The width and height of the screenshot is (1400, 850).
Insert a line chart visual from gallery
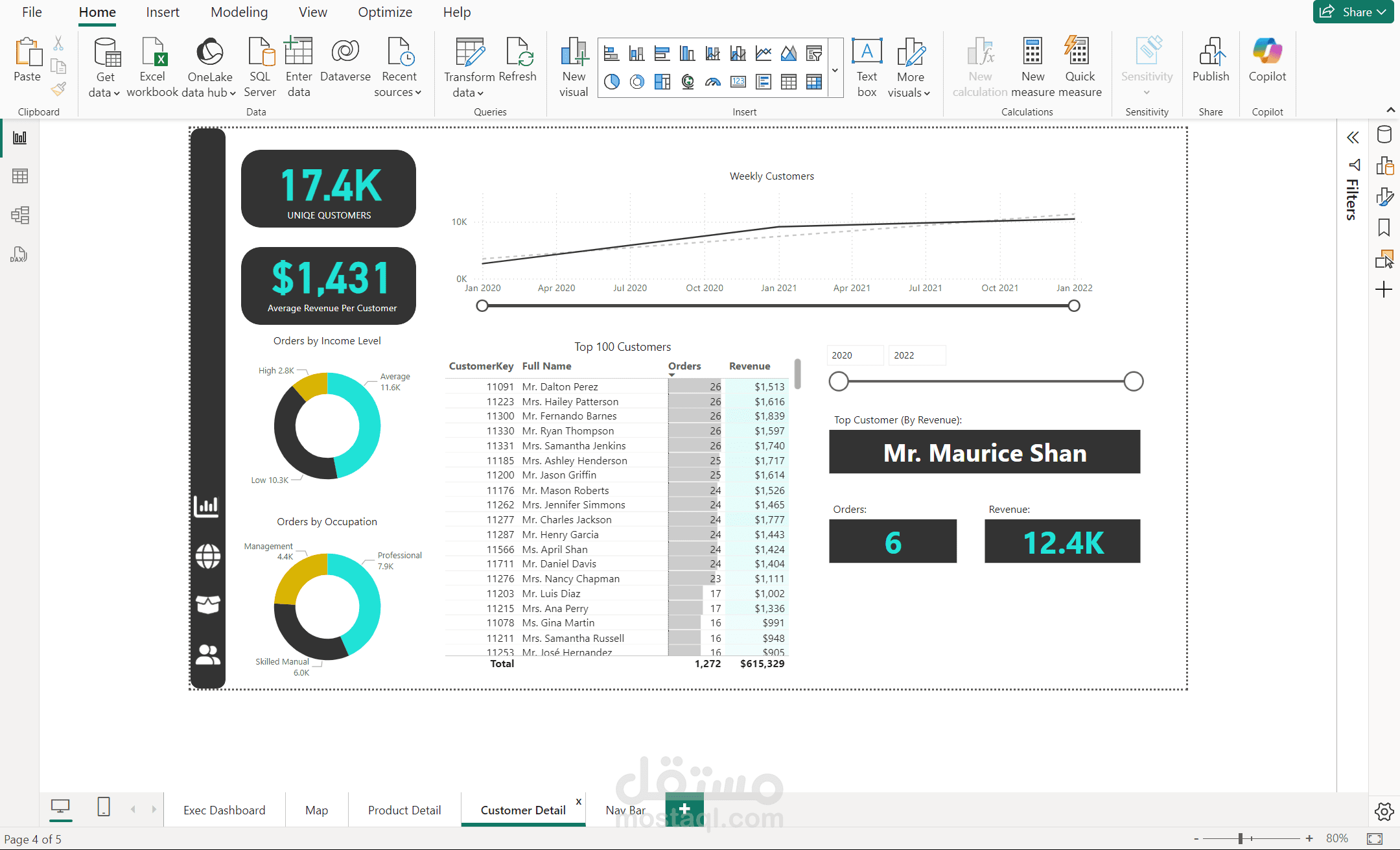pyautogui.click(x=764, y=53)
